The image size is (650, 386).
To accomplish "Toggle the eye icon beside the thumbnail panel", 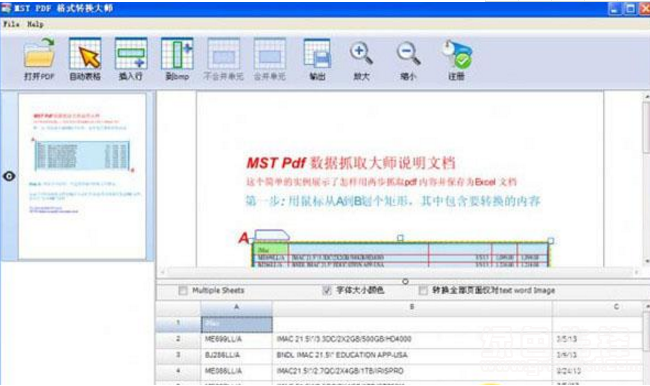I will click(9, 176).
